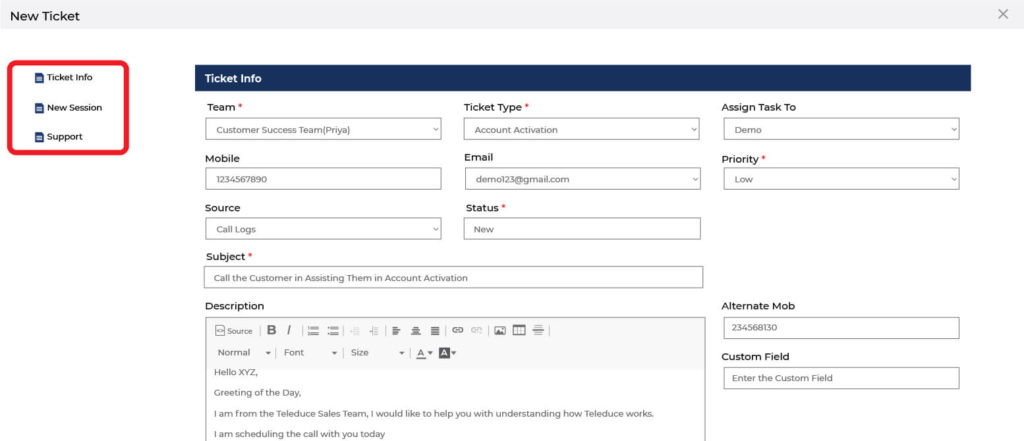Open the font Size dropdown
Viewport: 1024px width, 441px height.
pyautogui.click(x=377, y=353)
